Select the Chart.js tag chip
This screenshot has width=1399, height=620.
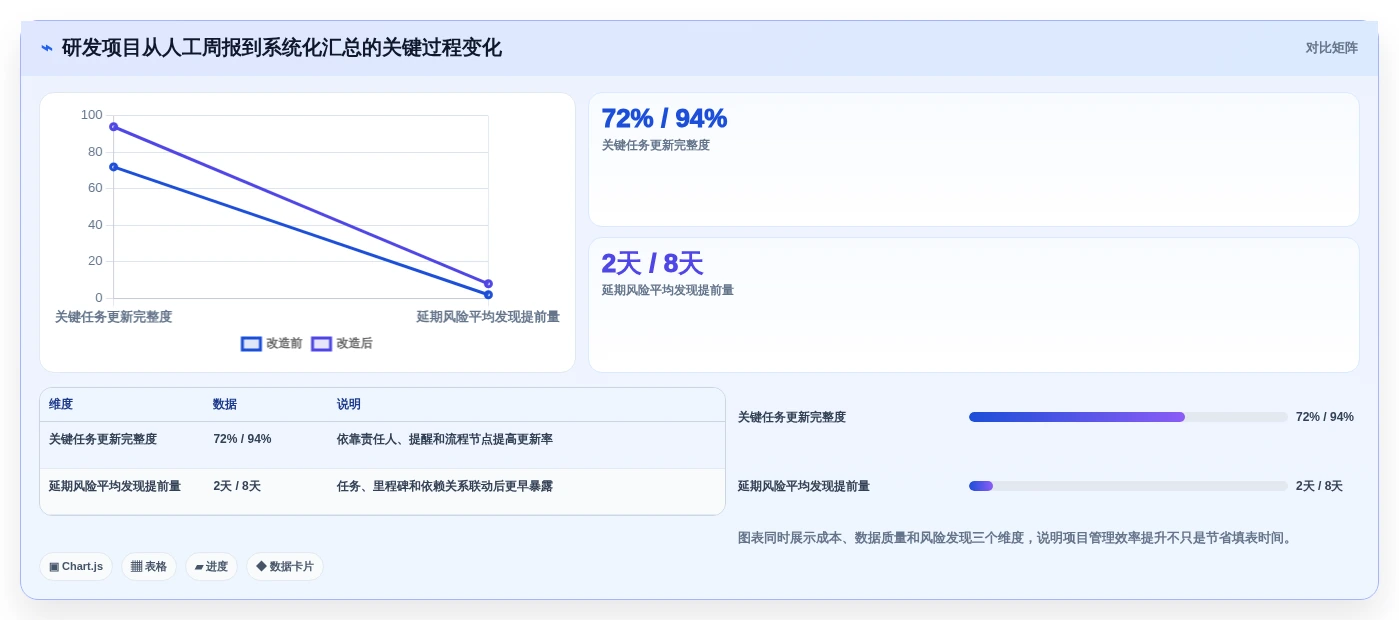[x=76, y=566]
